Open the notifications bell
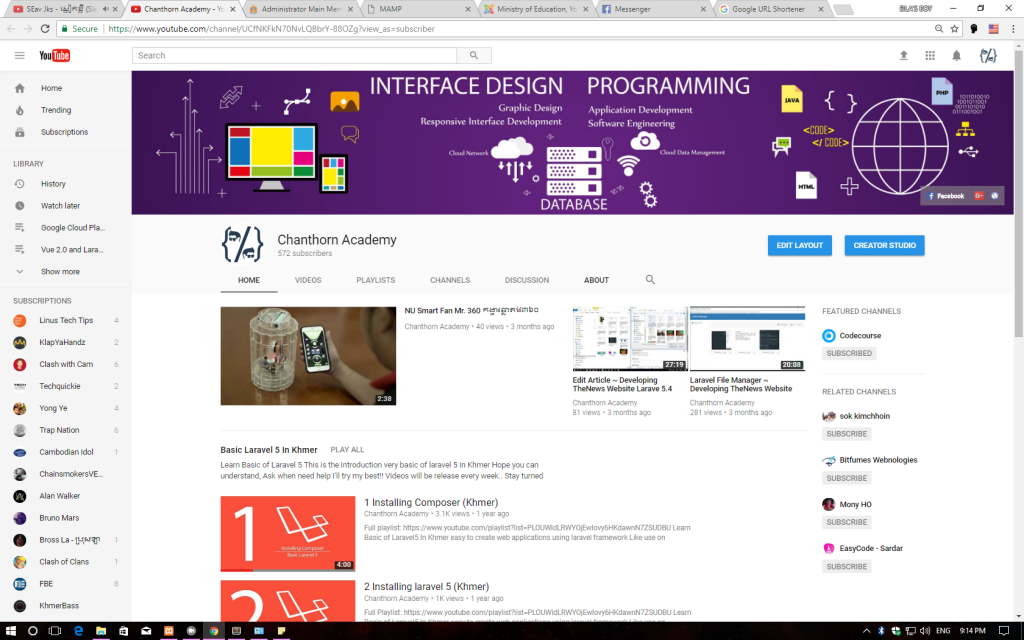Image resolution: width=1024 pixels, height=640 pixels. pyautogui.click(x=956, y=55)
